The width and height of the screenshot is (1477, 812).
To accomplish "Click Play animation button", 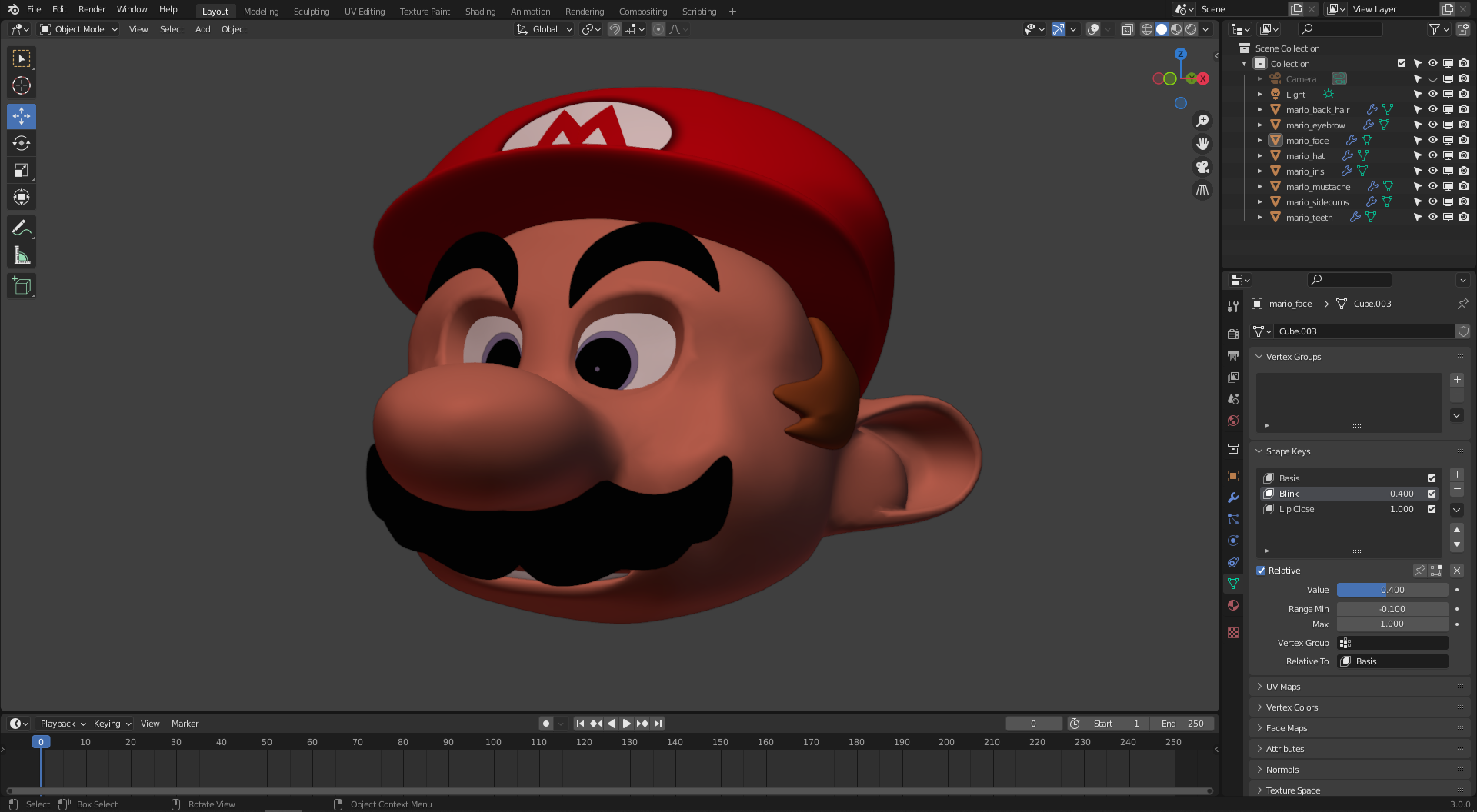I will tap(626, 724).
